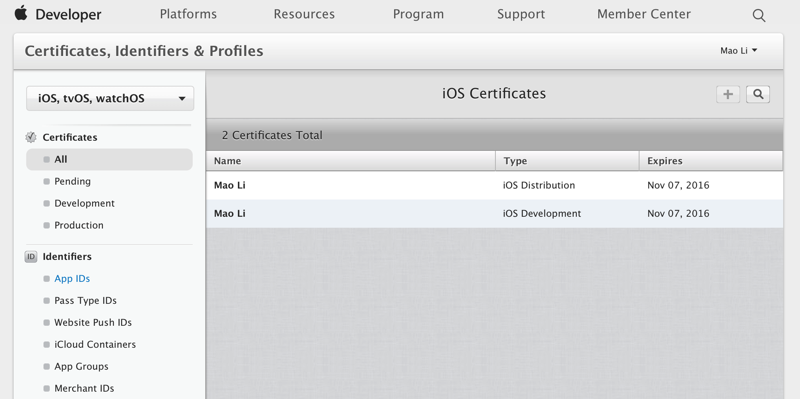Viewport: 800px width, 399px height.
Task: Click the Certificates, Identifiers & Profiles title
Action: [144, 51]
